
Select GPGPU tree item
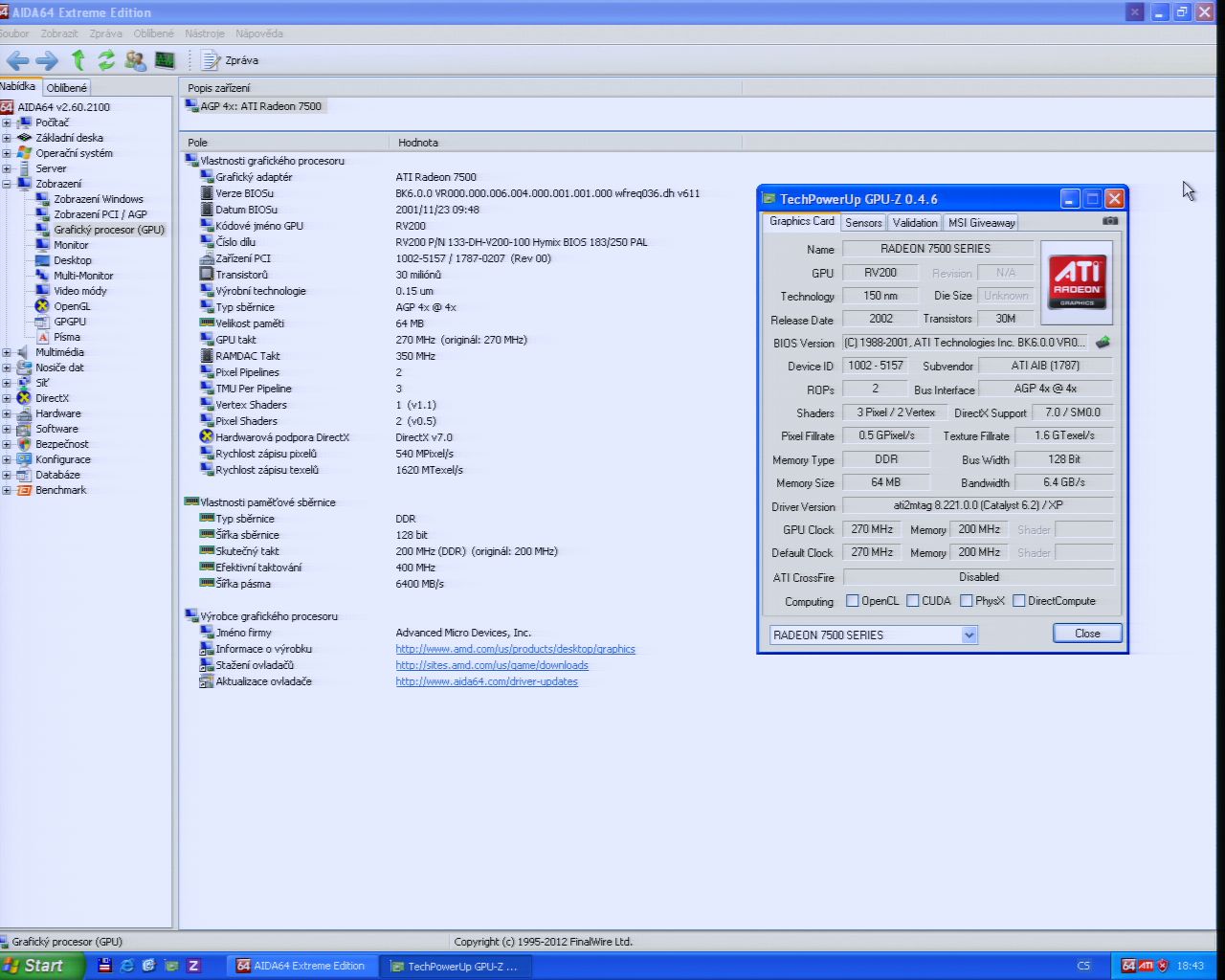click(x=70, y=322)
